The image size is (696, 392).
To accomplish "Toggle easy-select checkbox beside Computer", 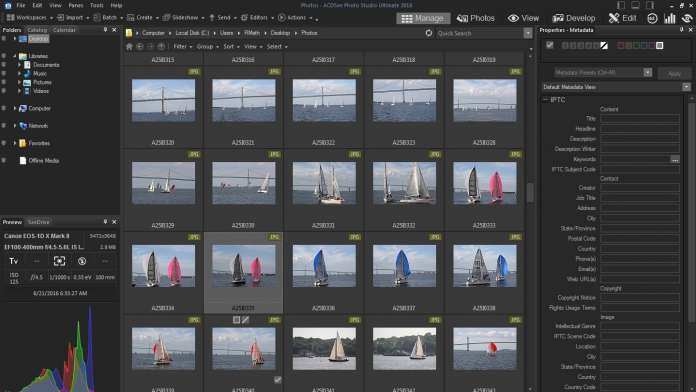I will point(4,108).
